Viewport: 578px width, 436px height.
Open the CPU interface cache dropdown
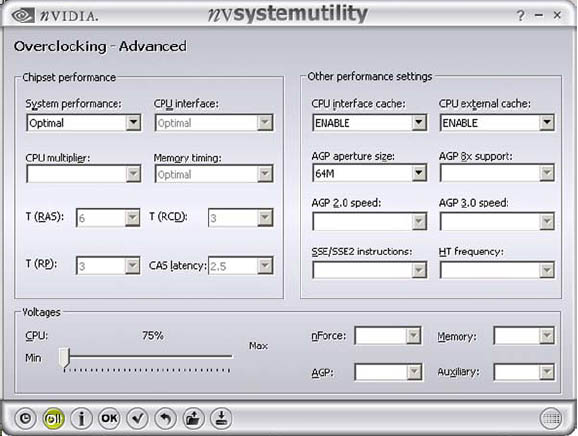[x=370, y=123]
